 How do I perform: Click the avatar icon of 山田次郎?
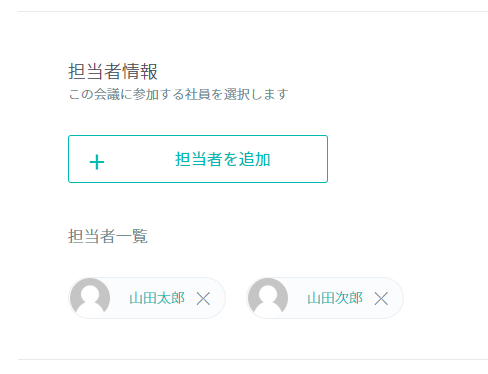pyautogui.click(x=268, y=298)
